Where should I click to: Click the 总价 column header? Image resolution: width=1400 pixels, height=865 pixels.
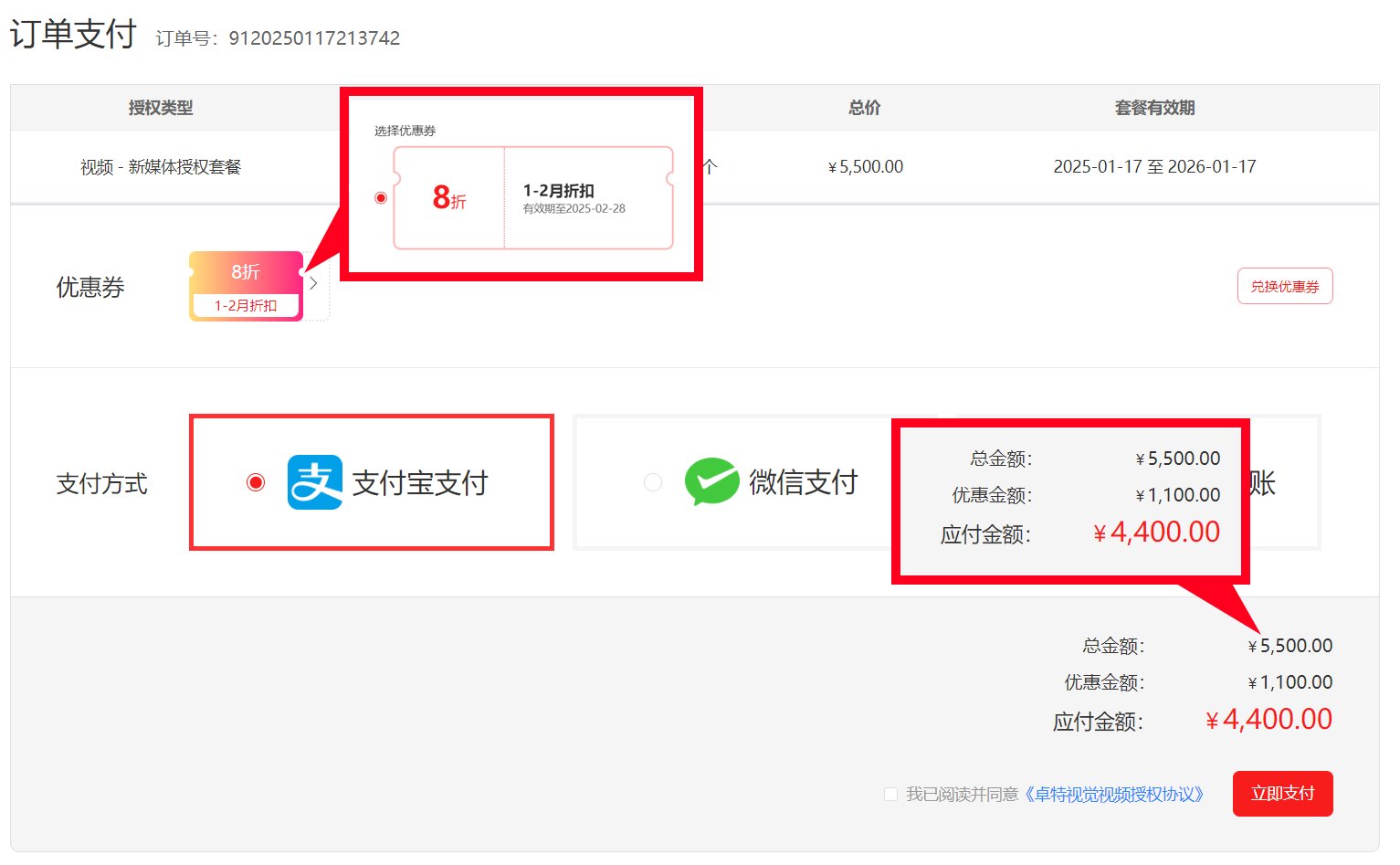coord(865,108)
